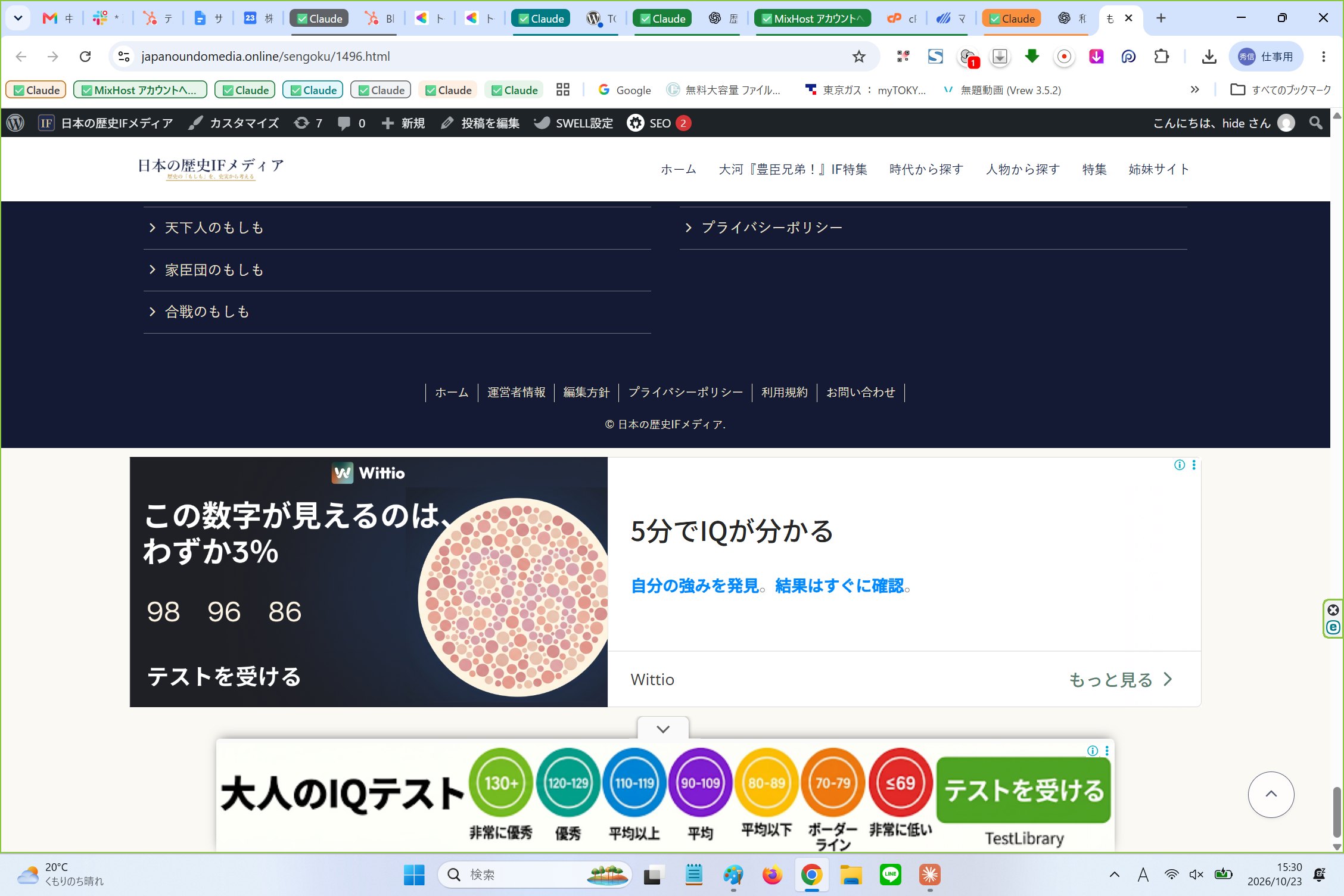The height and width of the screenshot is (896, 1344).
Task: View site information icon in address bar
Action: pos(124,57)
